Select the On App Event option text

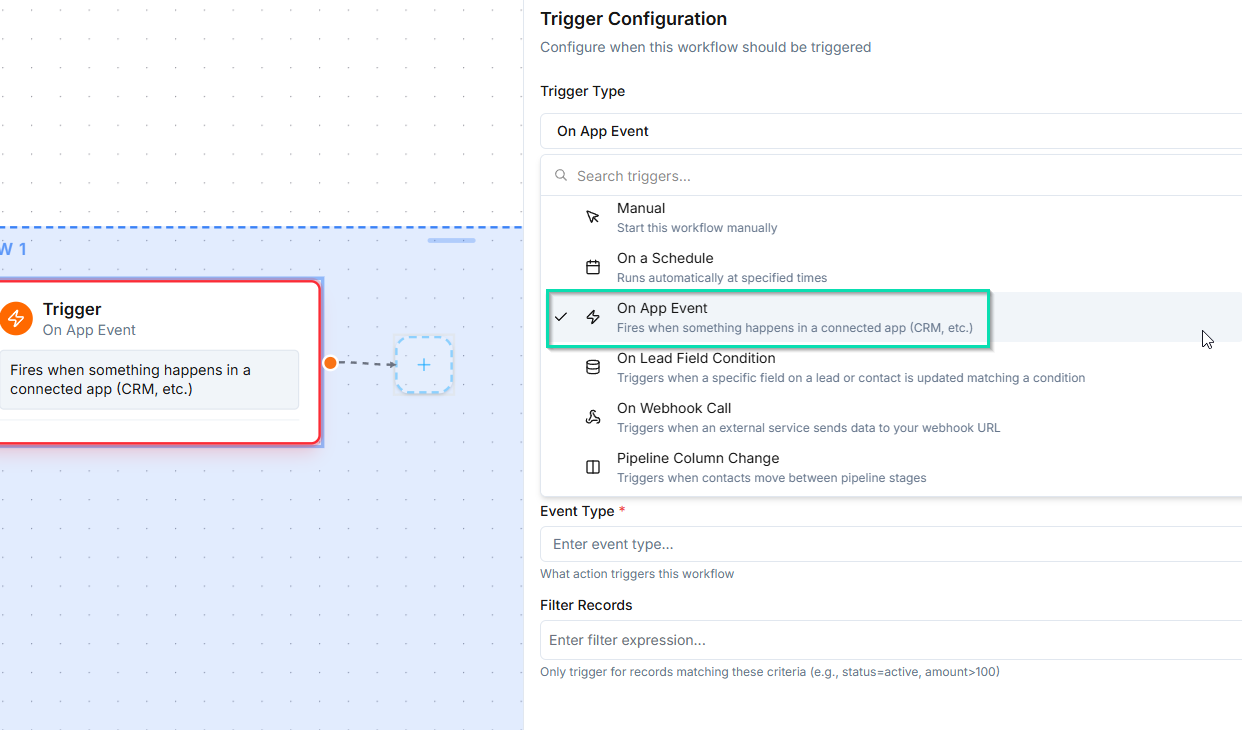662,309
